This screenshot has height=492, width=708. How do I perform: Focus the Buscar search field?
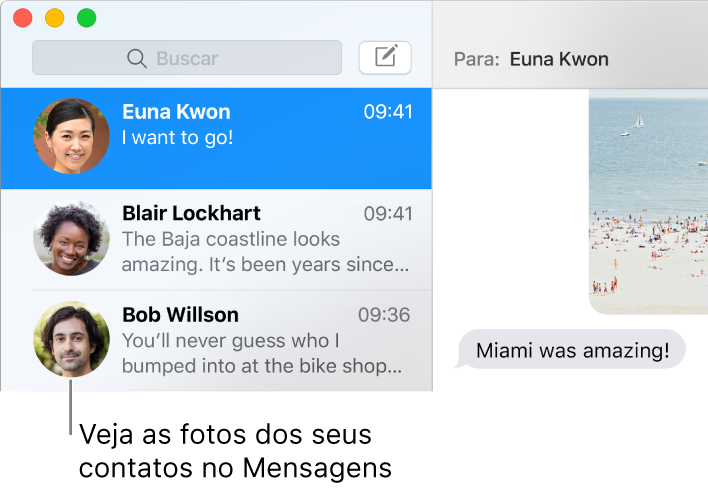coord(187,58)
